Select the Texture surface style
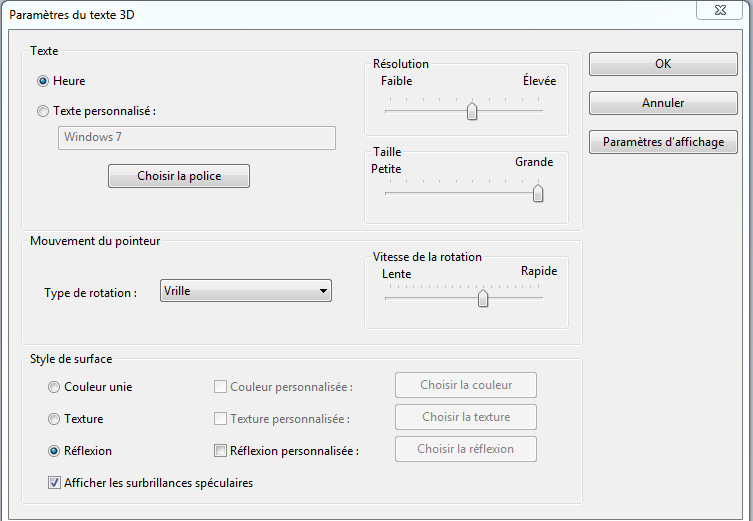753x521 pixels. click(x=54, y=419)
